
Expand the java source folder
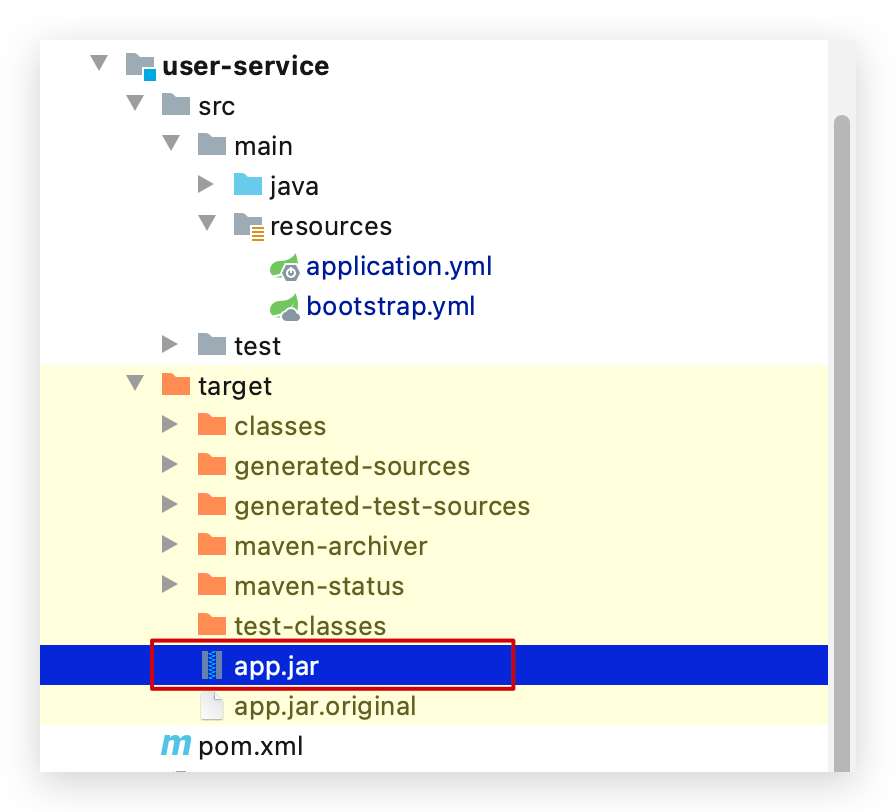pos(206,185)
